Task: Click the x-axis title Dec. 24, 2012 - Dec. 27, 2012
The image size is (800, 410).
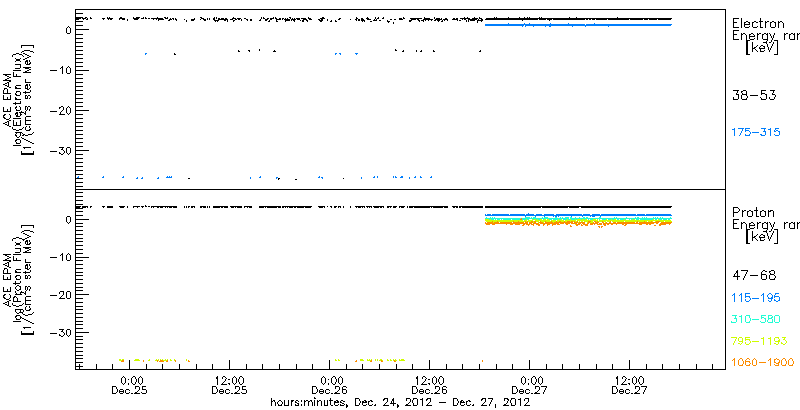Action: coord(401,403)
